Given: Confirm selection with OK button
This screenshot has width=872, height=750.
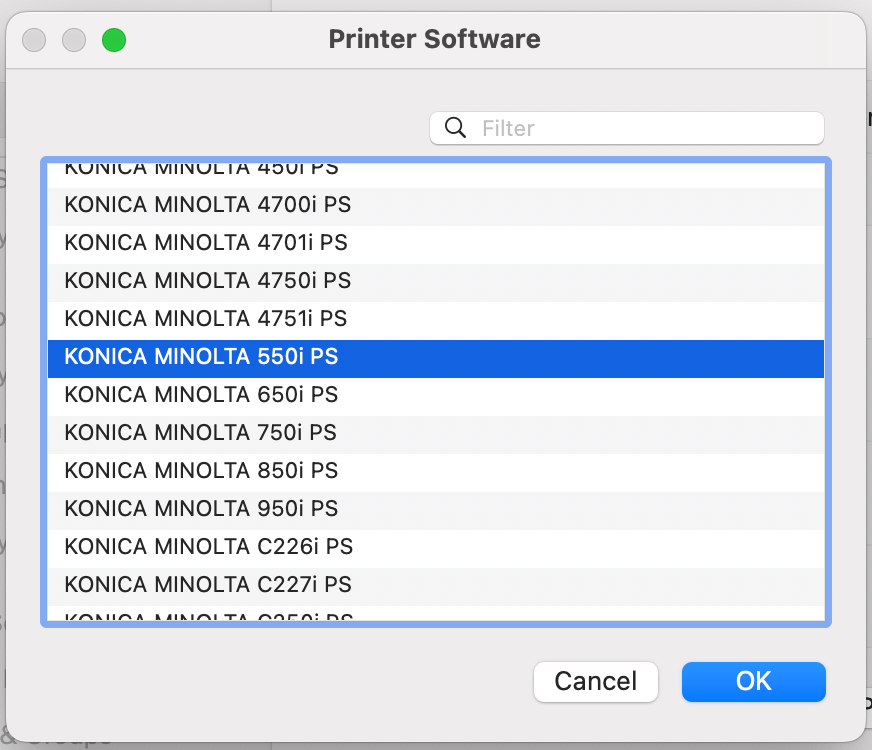Looking at the screenshot, I should click(754, 682).
